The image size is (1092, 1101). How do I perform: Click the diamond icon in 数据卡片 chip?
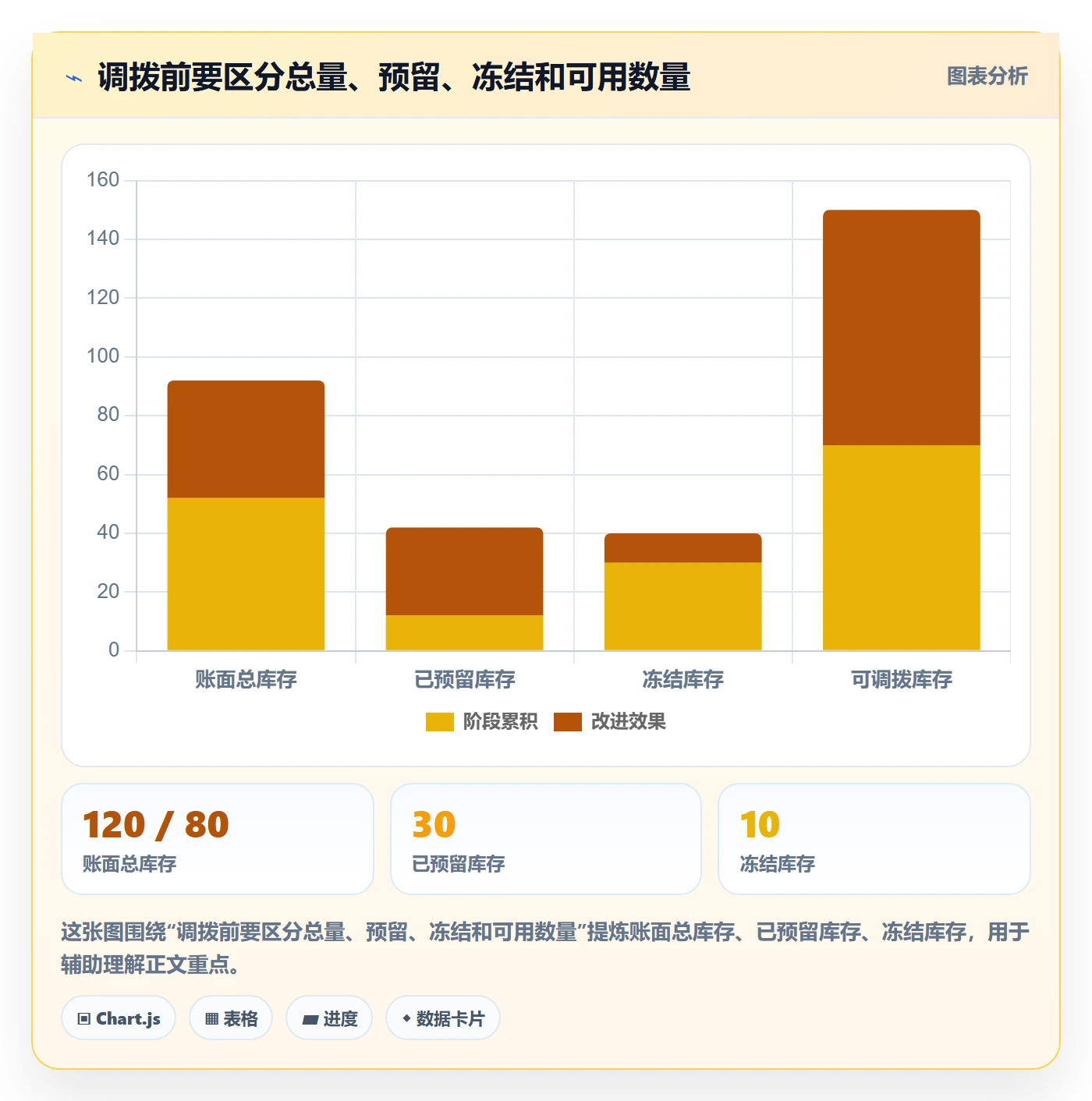point(406,1018)
